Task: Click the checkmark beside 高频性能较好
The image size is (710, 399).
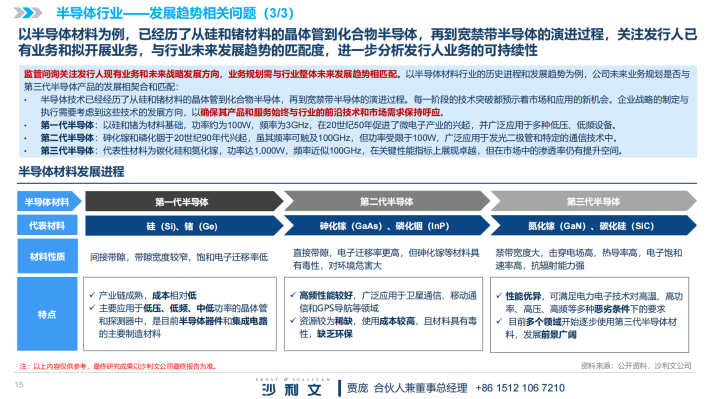Action: pos(293,295)
